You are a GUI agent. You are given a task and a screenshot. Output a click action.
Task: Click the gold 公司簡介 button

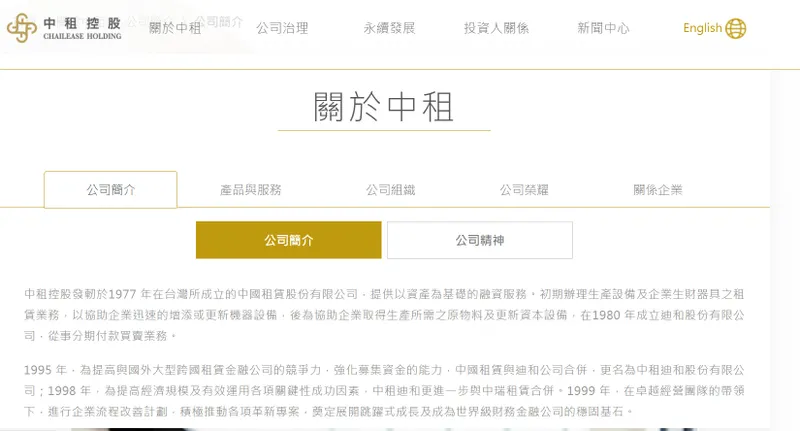(x=289, y=240)
